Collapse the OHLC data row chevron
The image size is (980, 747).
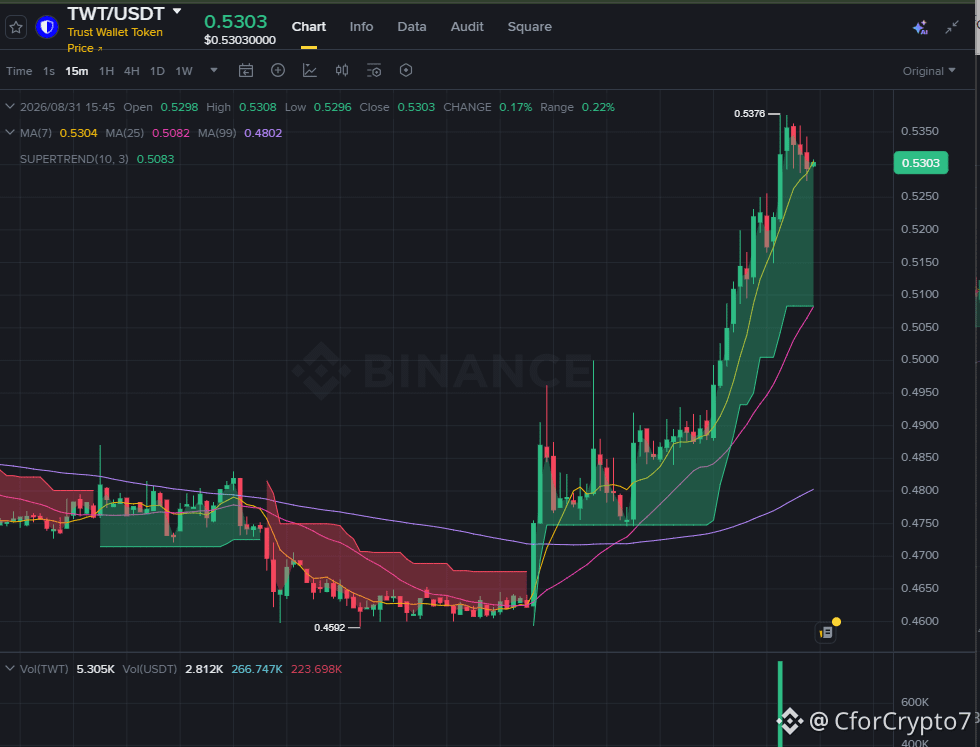pyautogui.click(x=9, y=107)
